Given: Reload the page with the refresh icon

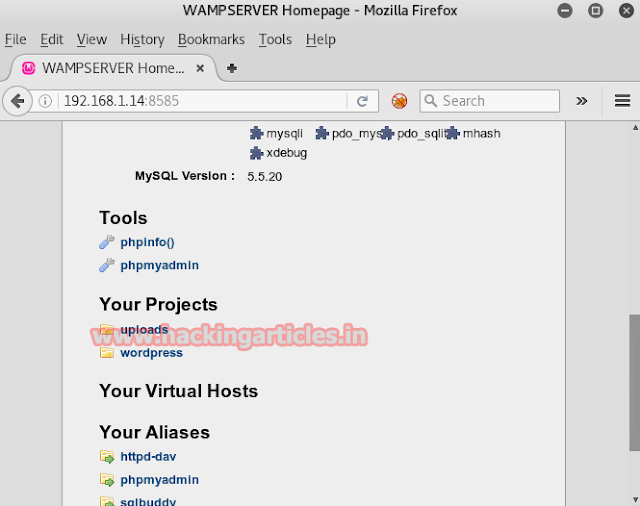Looking at the screenshot, I should pyautogui.click(x=362, y=101).
